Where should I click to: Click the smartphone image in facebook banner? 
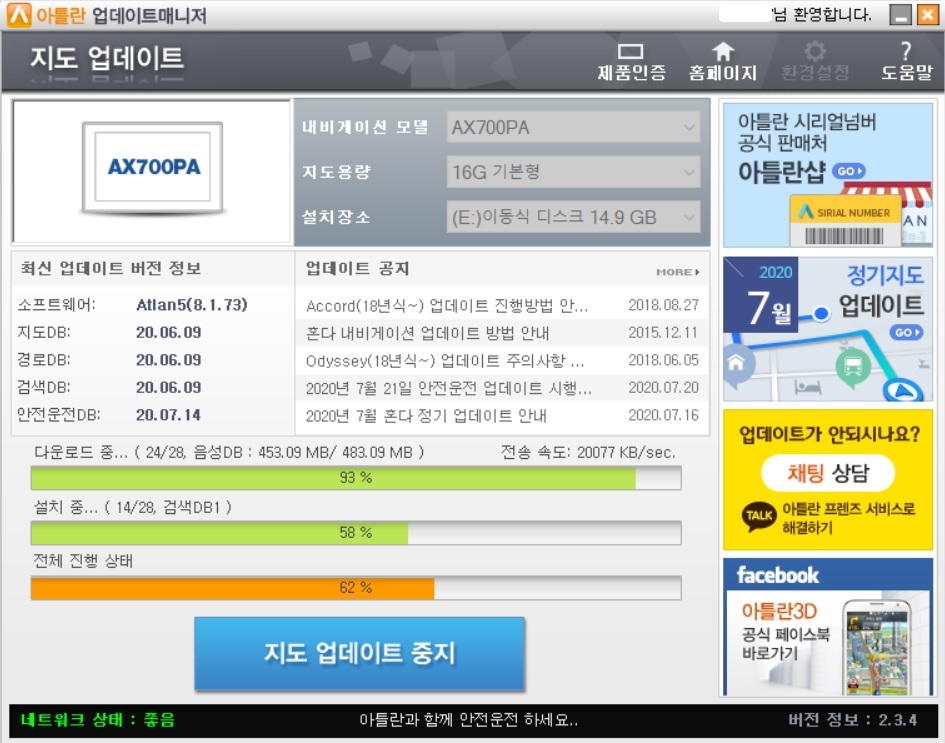tap(878, 648)
